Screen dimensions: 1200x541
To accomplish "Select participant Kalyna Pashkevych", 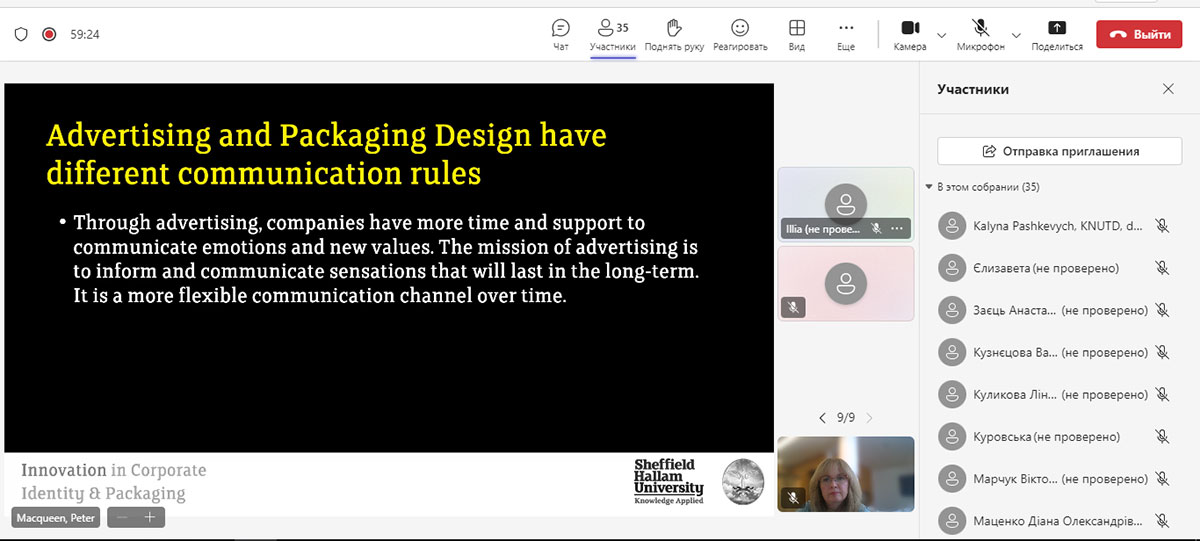I will (1057, 226).
